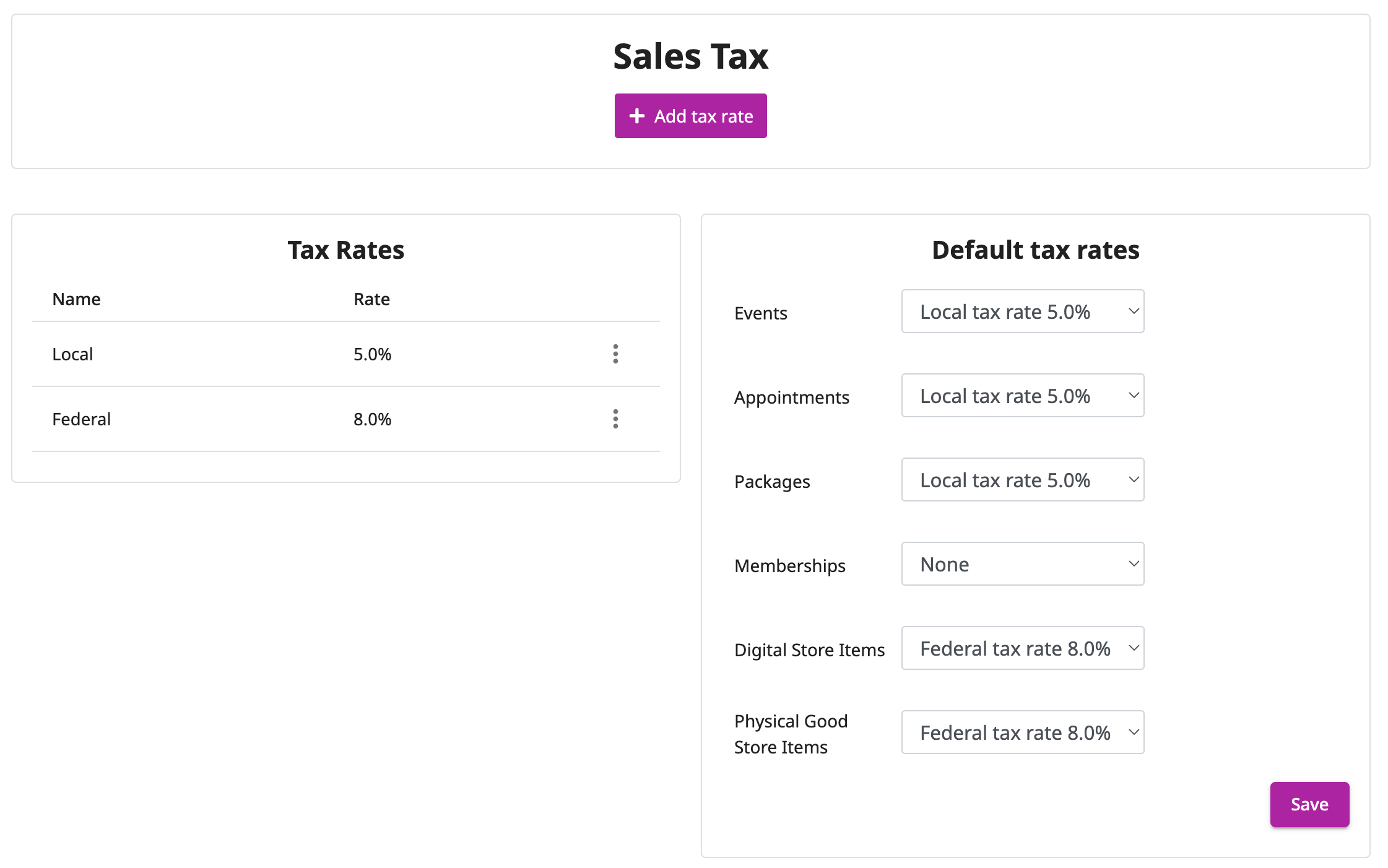Viewport: 1388px width, 868px height.
Task: Click the Memberships label
Action: click(789, 566)
